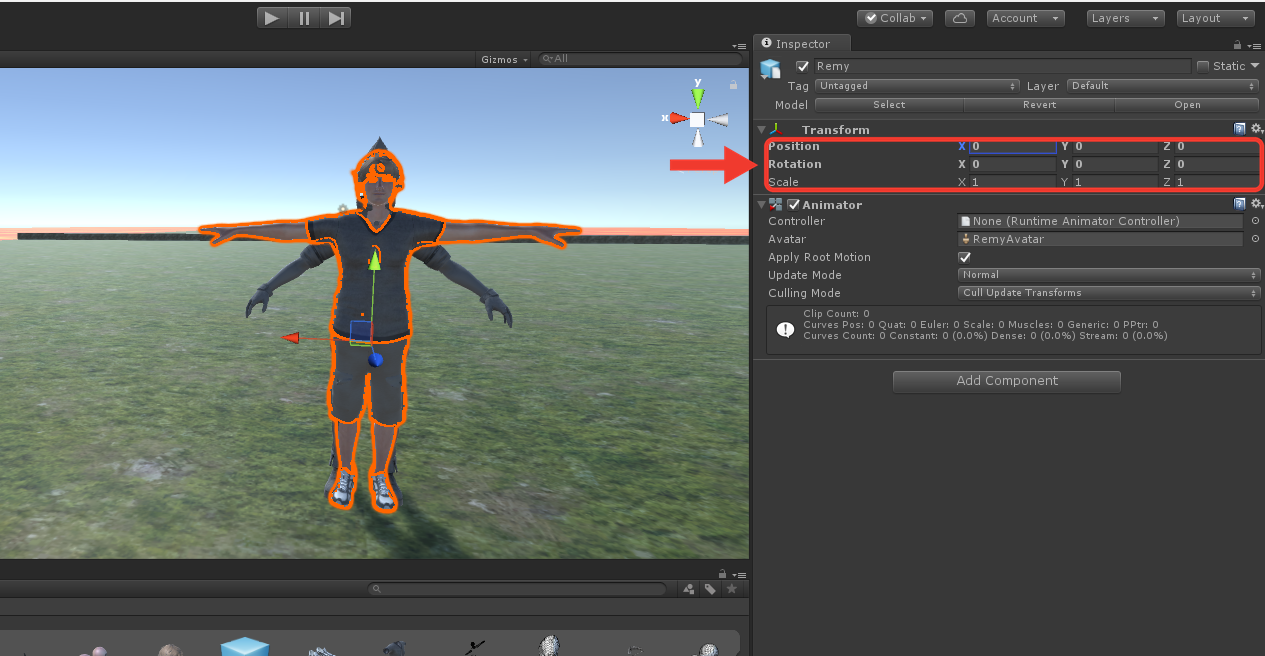
Task: Uncheck Apply Root Motion
Action: [x=965, y=257]
